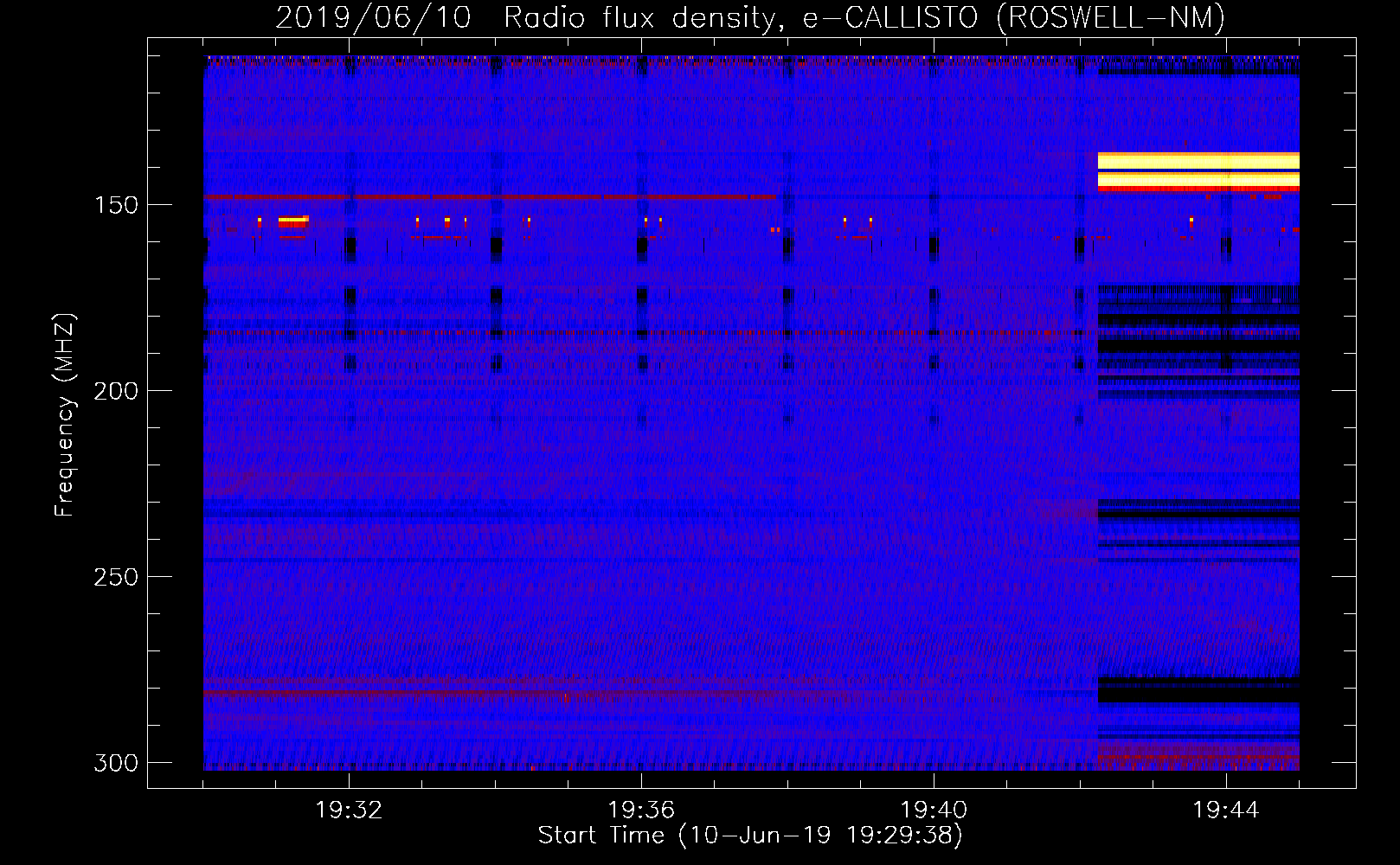The image size is (1400, 865).
Task: Click the plot title 'Radio flux density, e-CALLISTO (ROSWELL-NM)'
Action: (864, 17)
